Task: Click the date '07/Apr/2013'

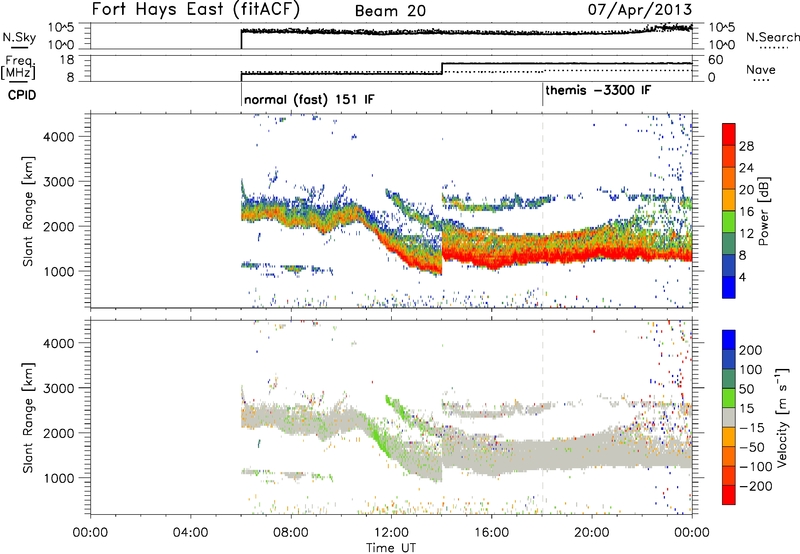Action: tap(640, 9)
